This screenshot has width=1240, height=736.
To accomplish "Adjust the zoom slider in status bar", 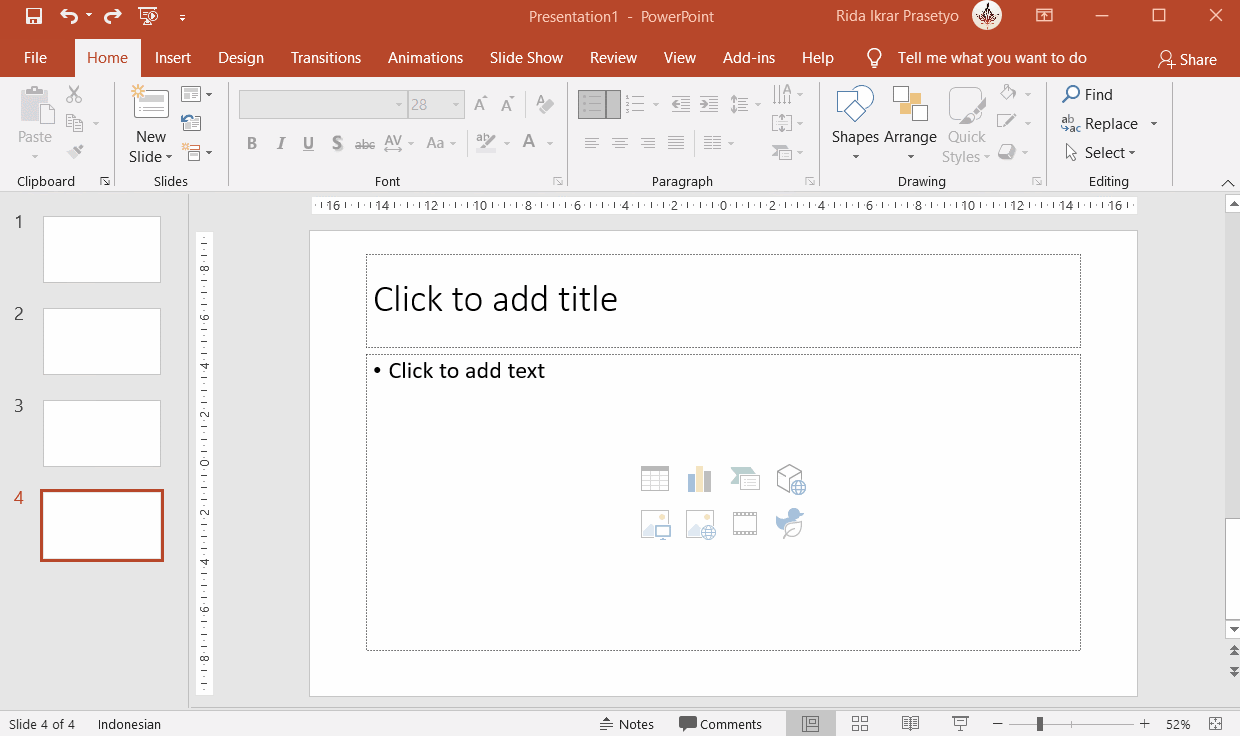I will pyautogui.click(x=1040, y=724).
